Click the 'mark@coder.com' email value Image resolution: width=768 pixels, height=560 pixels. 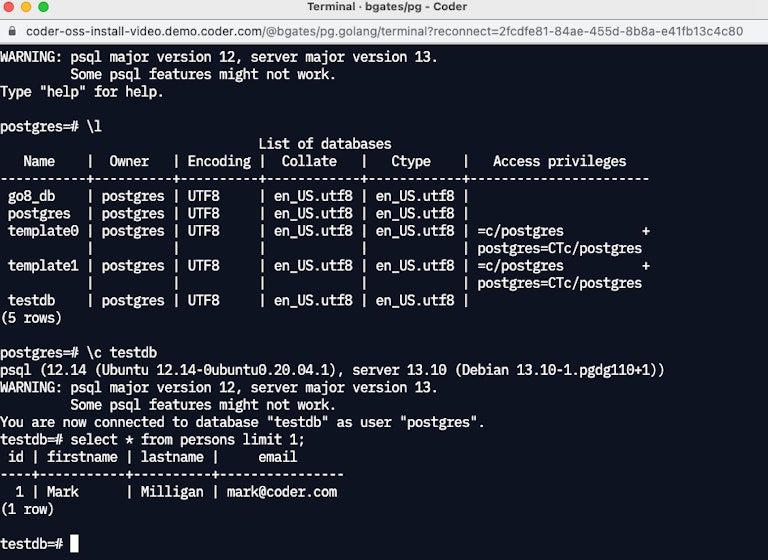pyautogui.click(x=282, y=492)
